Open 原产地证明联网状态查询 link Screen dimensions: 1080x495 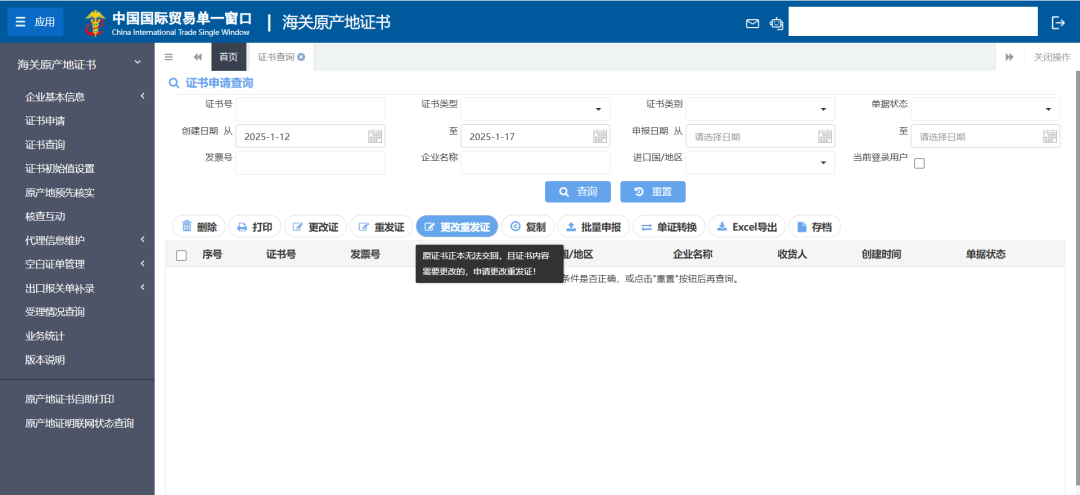[79, 423]
